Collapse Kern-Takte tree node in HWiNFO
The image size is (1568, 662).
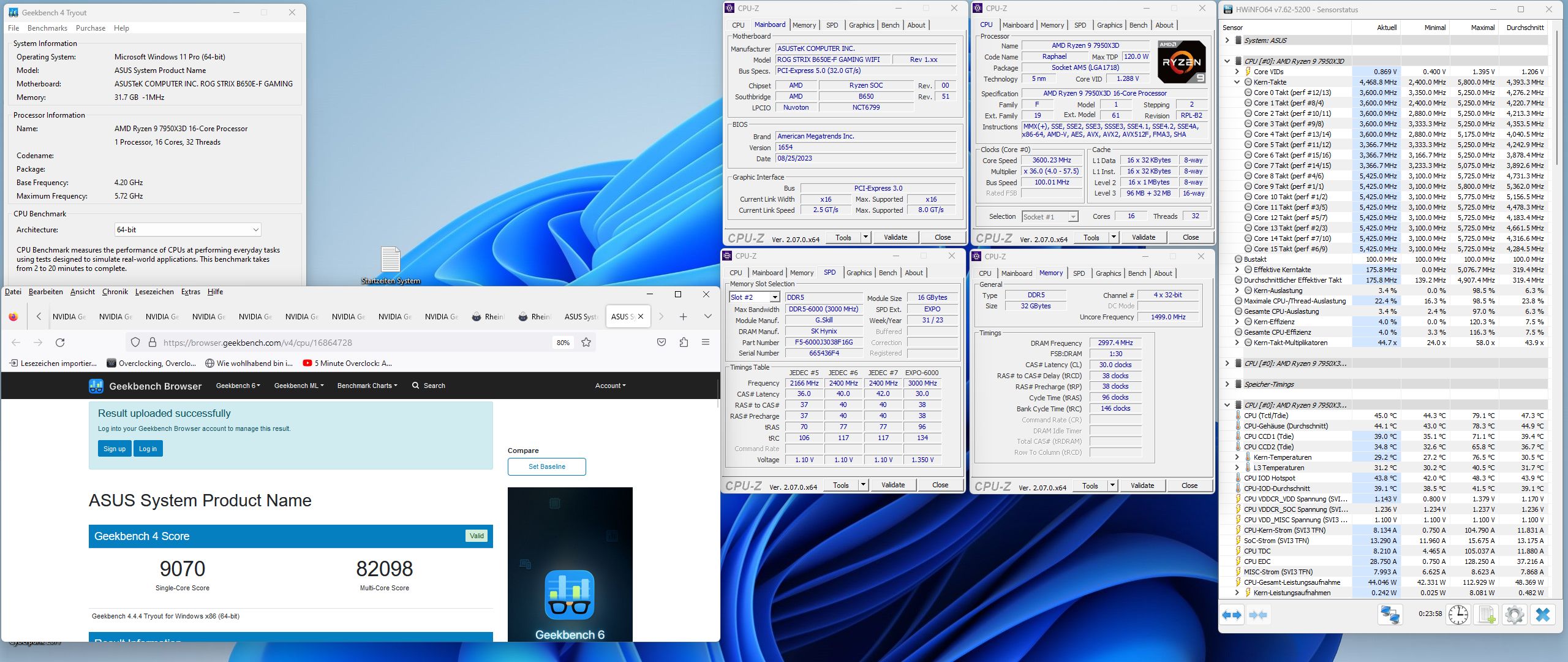point(1237,82)
